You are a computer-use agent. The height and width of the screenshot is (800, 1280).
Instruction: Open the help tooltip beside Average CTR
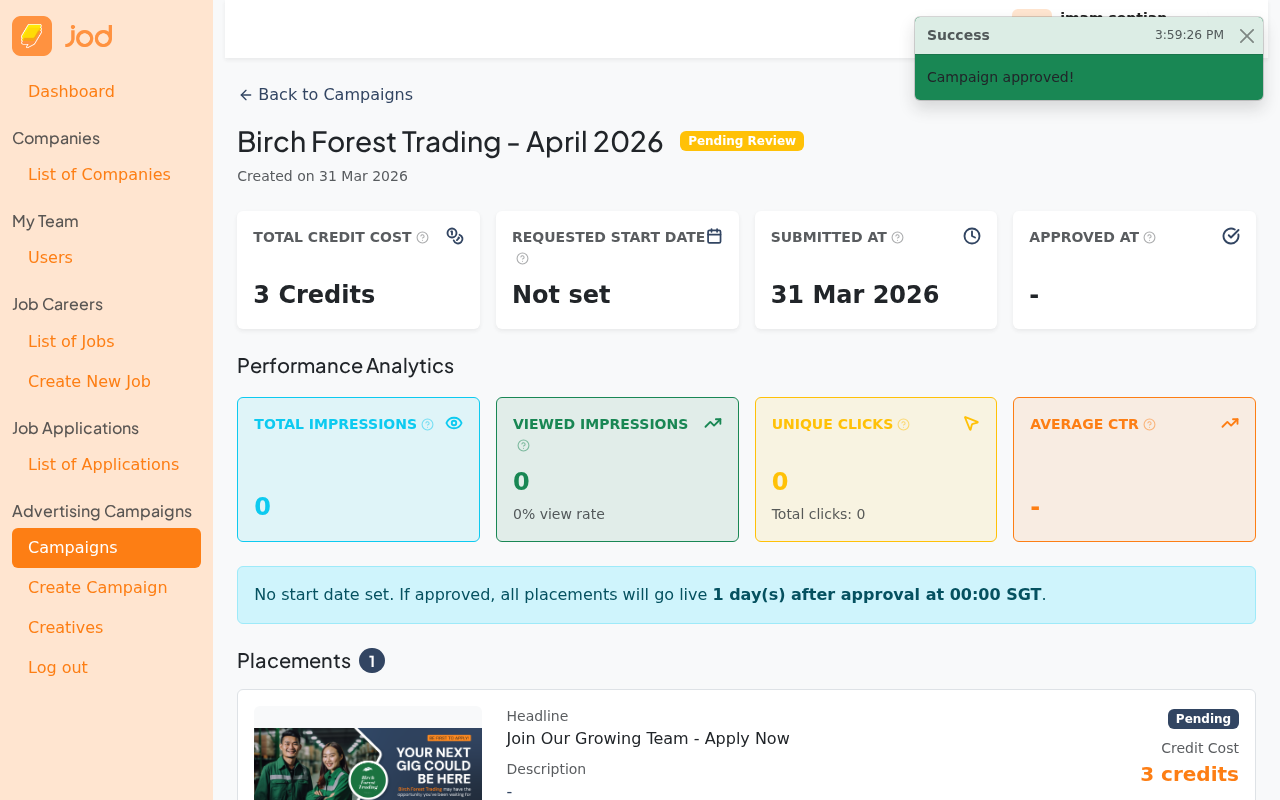[x=1148, y=423]
